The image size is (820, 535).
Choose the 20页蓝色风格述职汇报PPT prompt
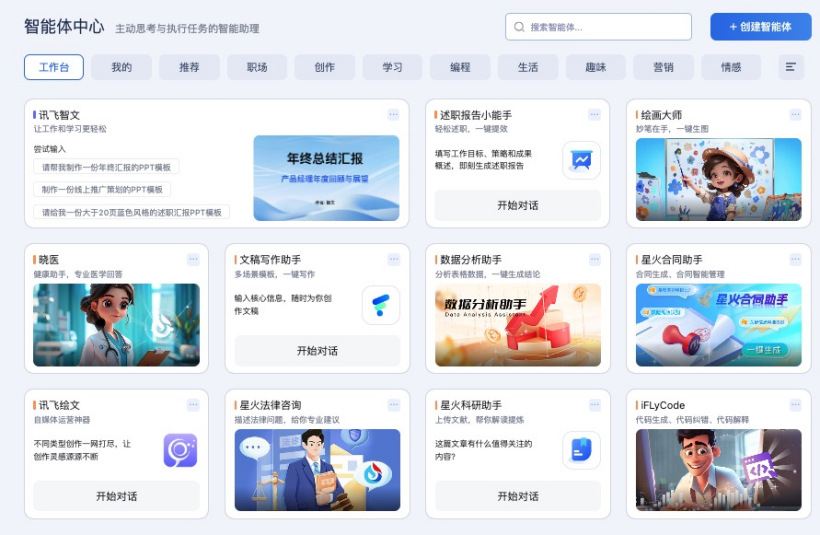pos(132,212)
